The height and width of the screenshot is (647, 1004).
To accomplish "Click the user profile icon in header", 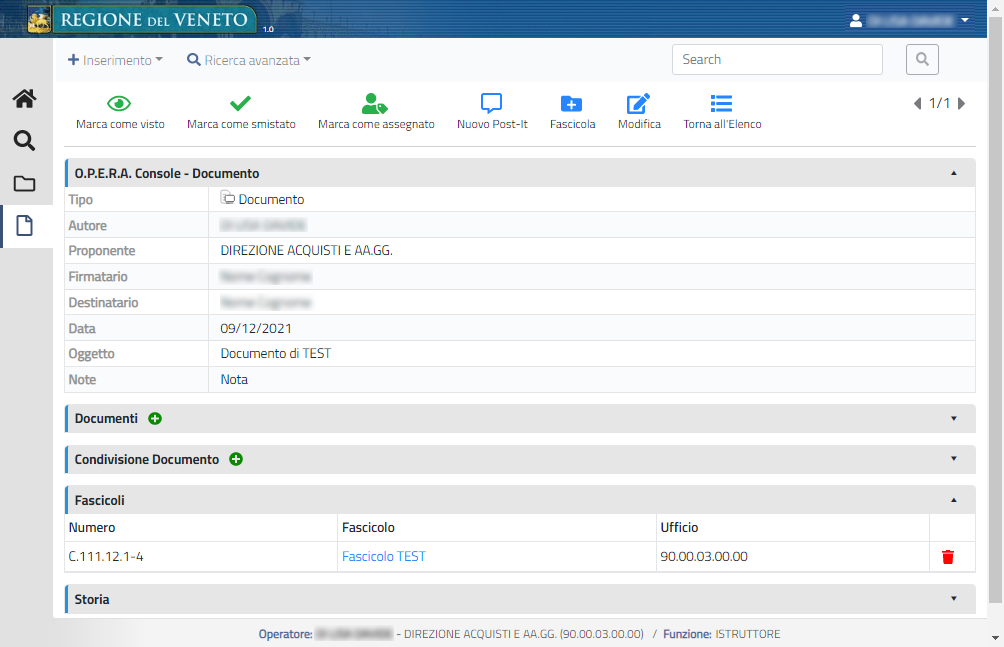I will click(855, 20).
